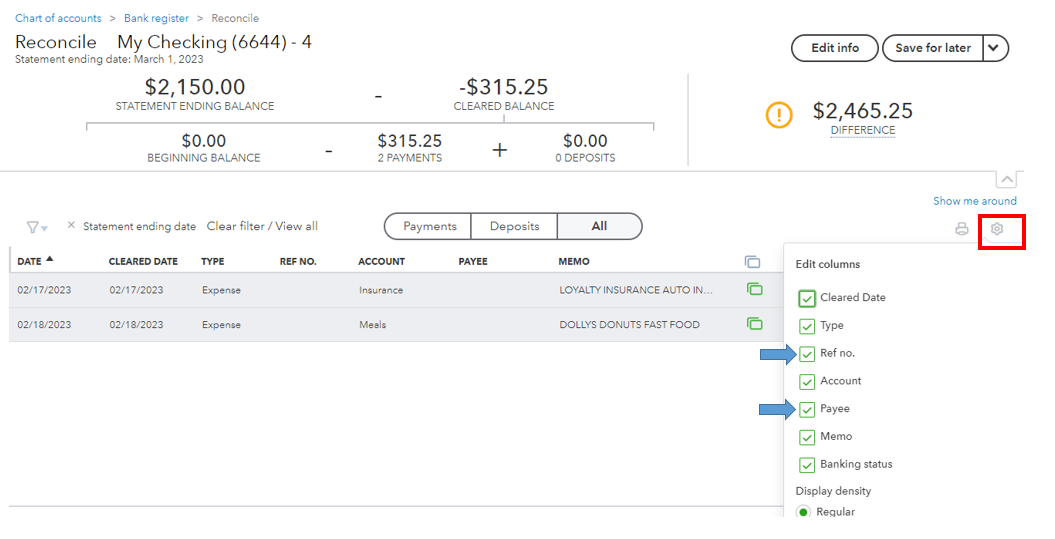This screenshot has height=539, width=1055.
Task: Click green copy icon for Loyalty Insurance row
Action: (x=754, y=290)
